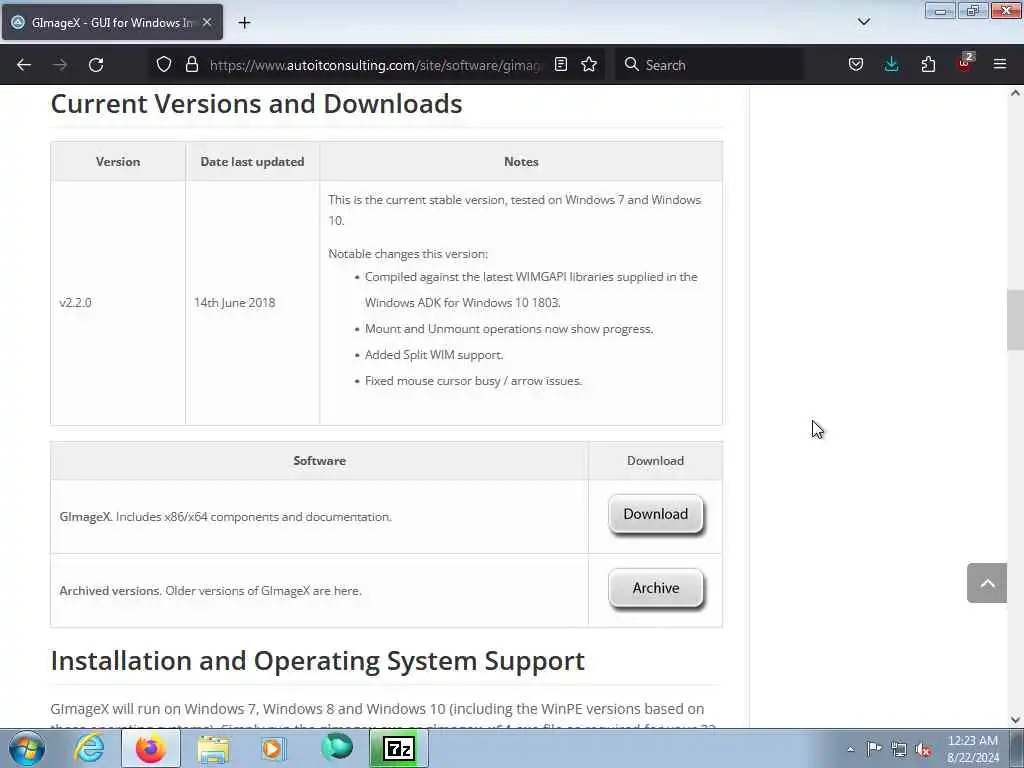Reload the current page
Screen dimensions: 1024x768
tap(96, 65)
